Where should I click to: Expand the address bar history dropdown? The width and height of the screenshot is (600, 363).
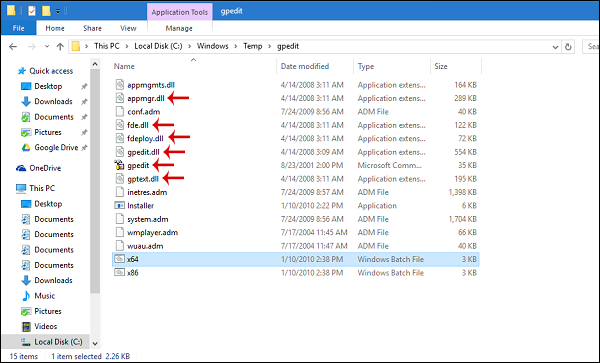(555, 47)
